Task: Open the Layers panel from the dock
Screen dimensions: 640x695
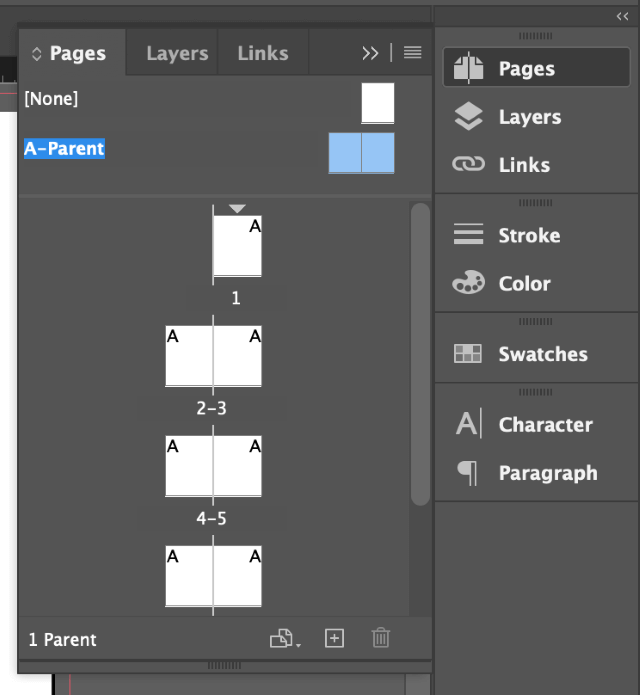Action: tap(536, 117)
